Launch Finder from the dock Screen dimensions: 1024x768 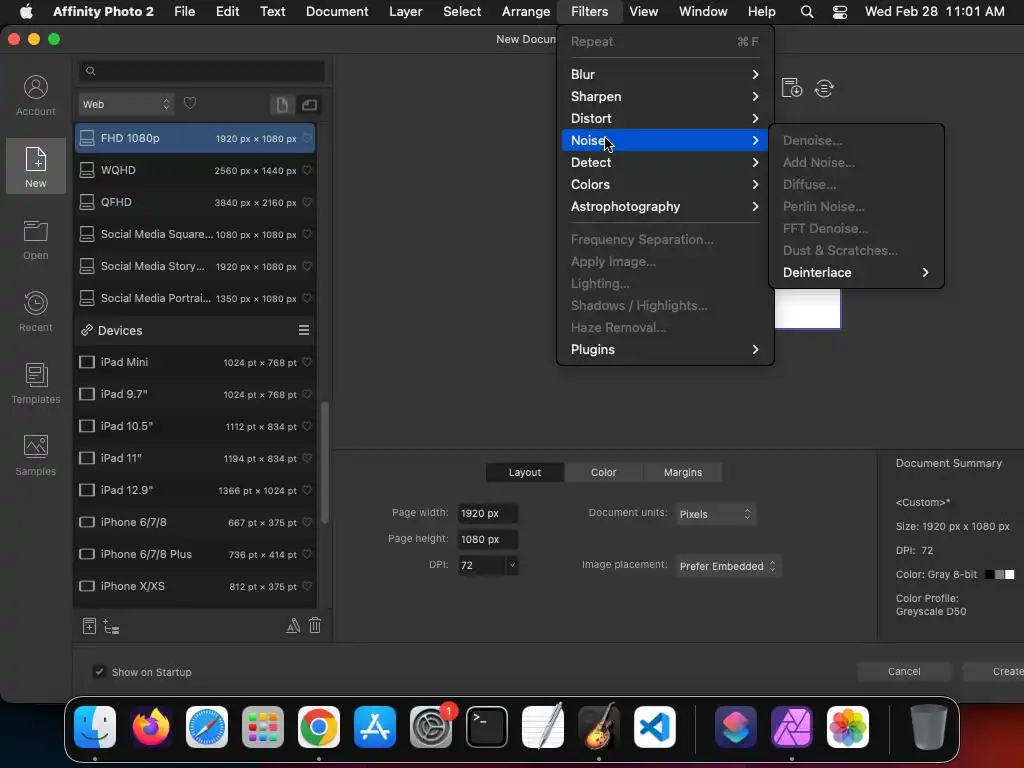click(x=95, y=726)
